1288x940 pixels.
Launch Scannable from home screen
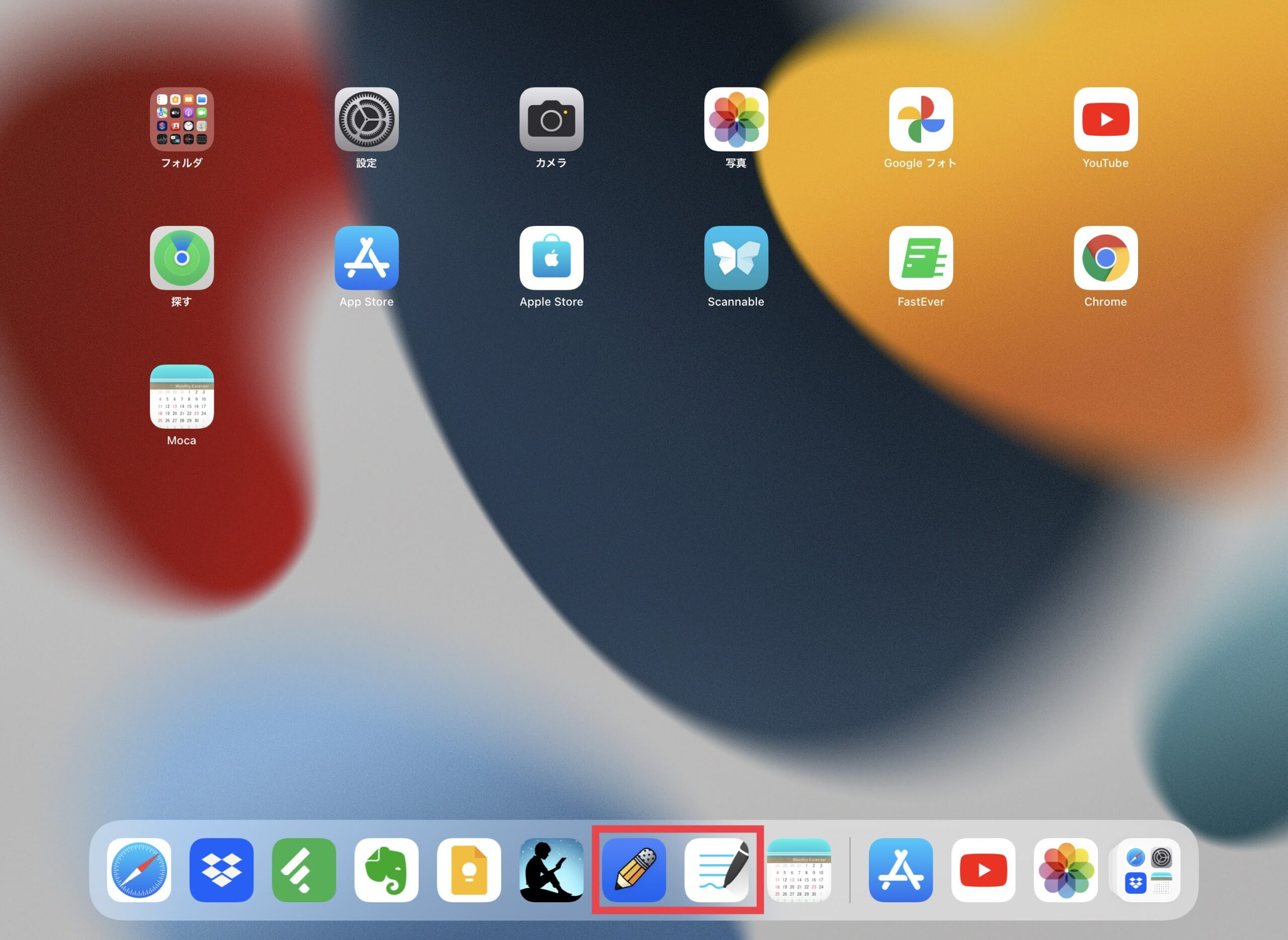[x=736, y=258]
